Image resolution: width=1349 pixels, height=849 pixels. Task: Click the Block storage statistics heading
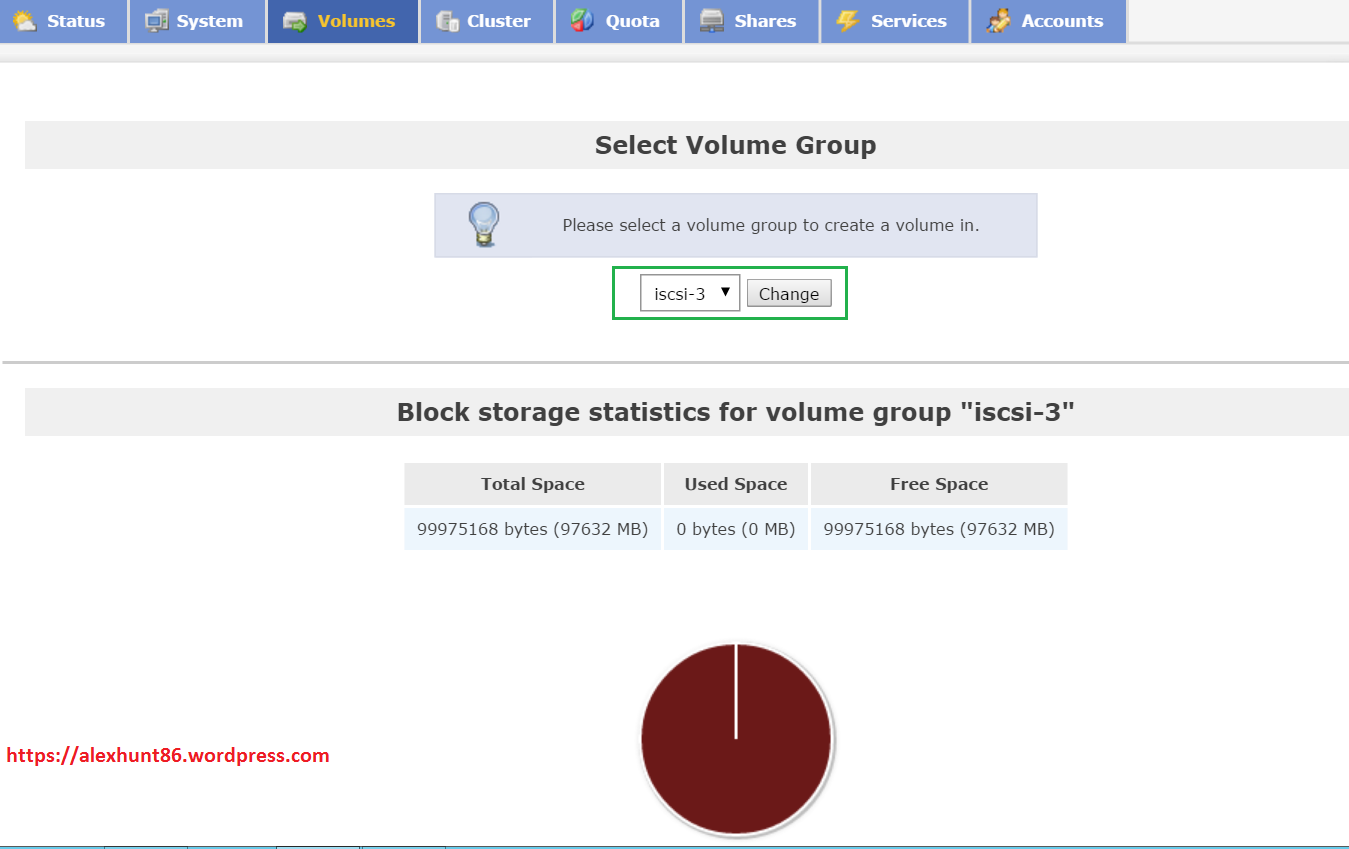tap(735, 412)
